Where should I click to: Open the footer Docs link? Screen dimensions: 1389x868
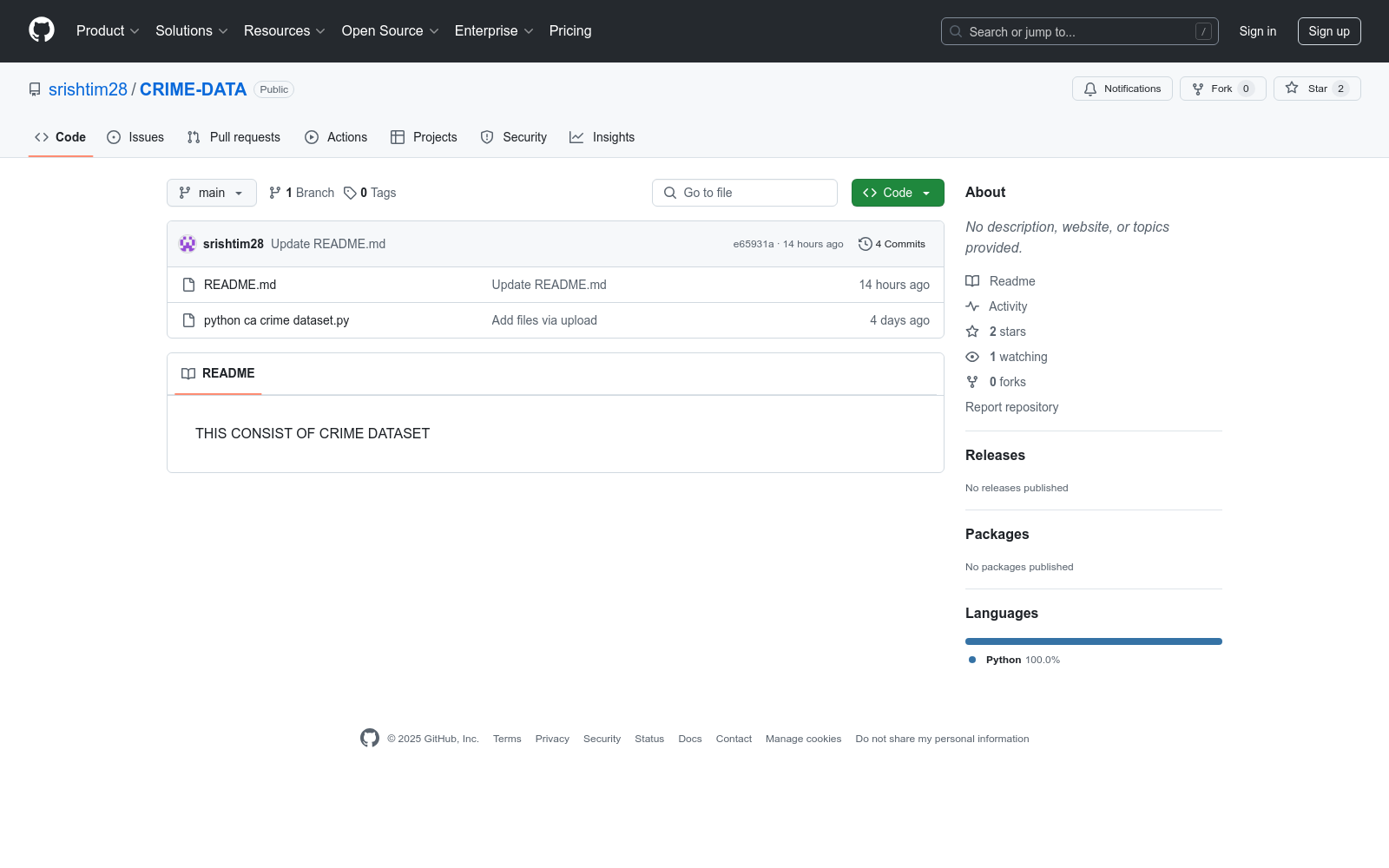click(x=690, y=739)
